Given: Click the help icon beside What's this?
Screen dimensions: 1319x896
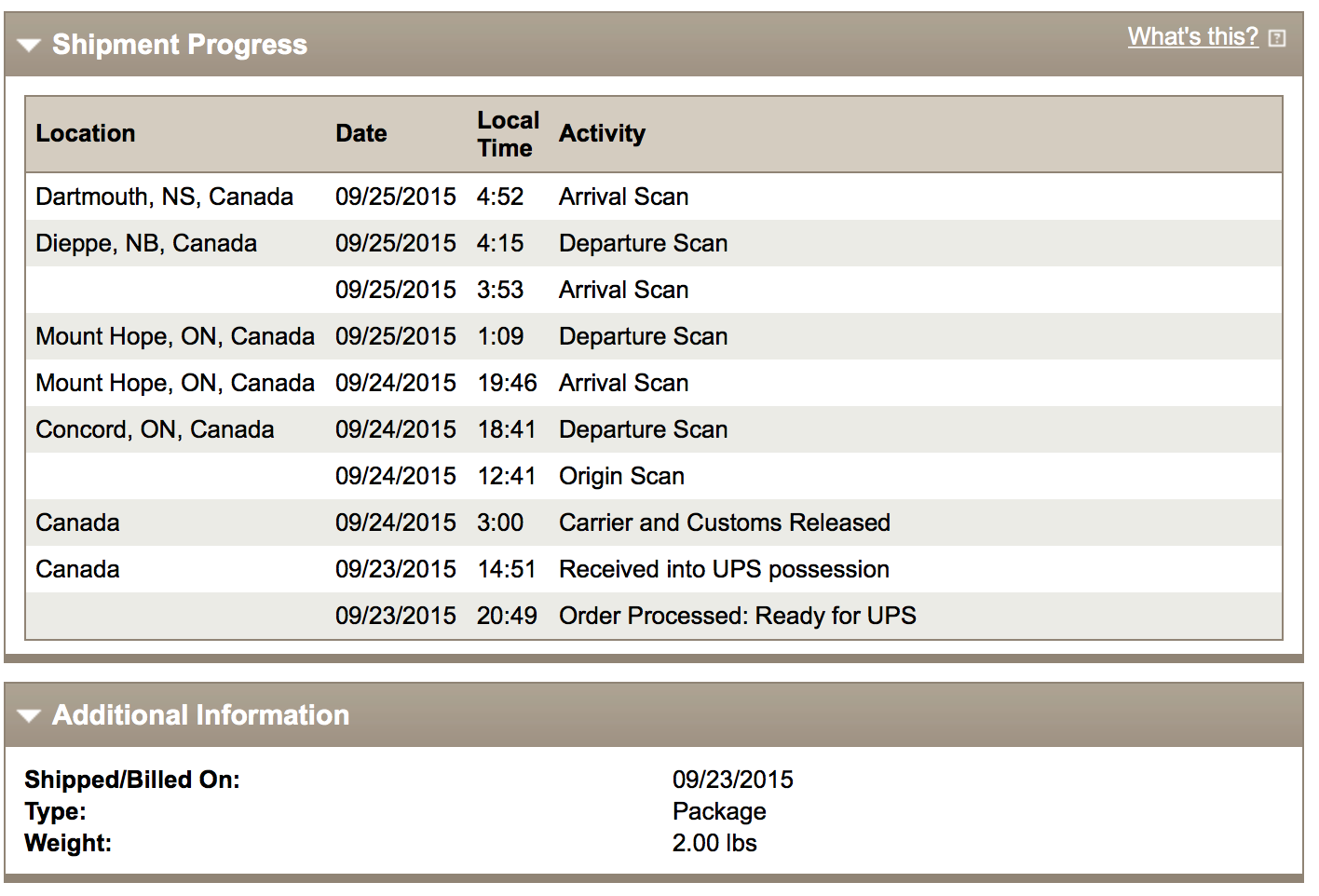Looking at the screenshot, I should 1277,38.
